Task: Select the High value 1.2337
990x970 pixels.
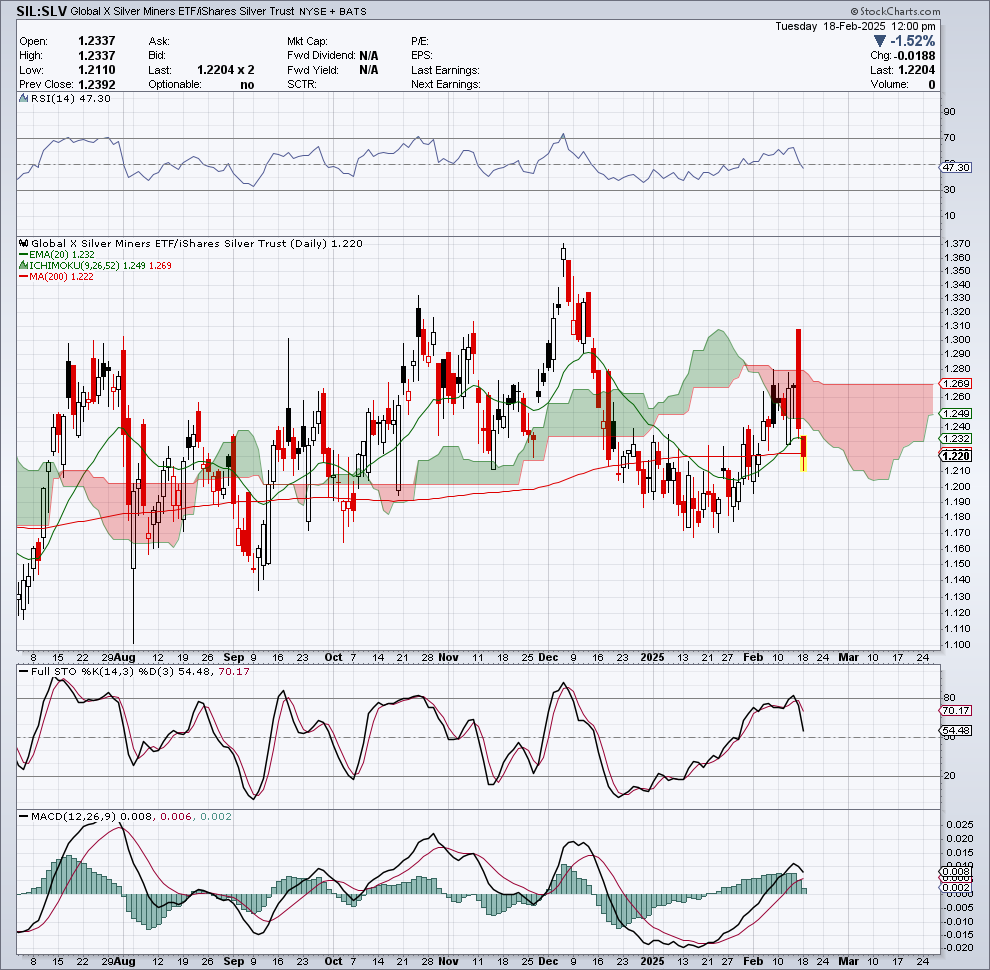Action: pyautogui.click(x=97, y=56)
